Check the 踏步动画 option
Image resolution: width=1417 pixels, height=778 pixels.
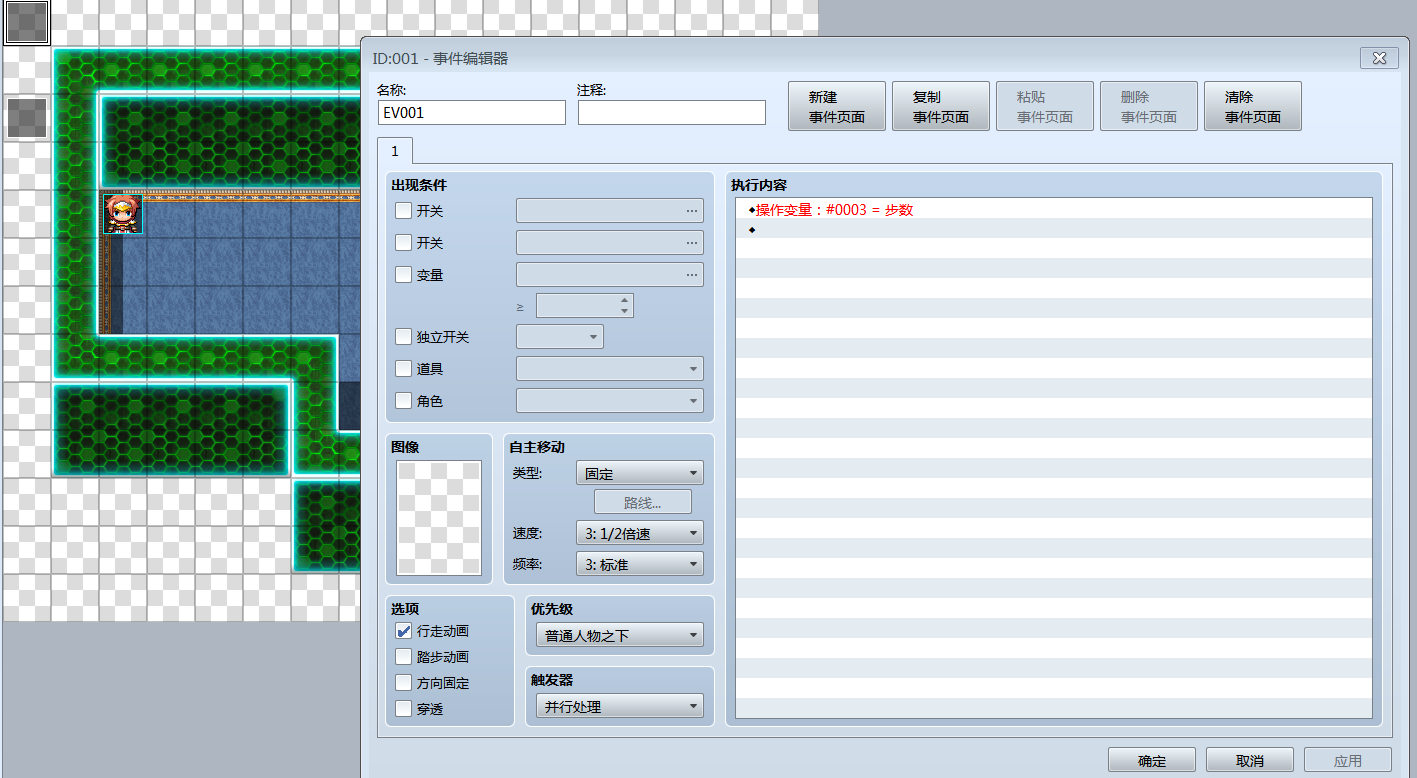pyautogui.click(x=404, y=657)
